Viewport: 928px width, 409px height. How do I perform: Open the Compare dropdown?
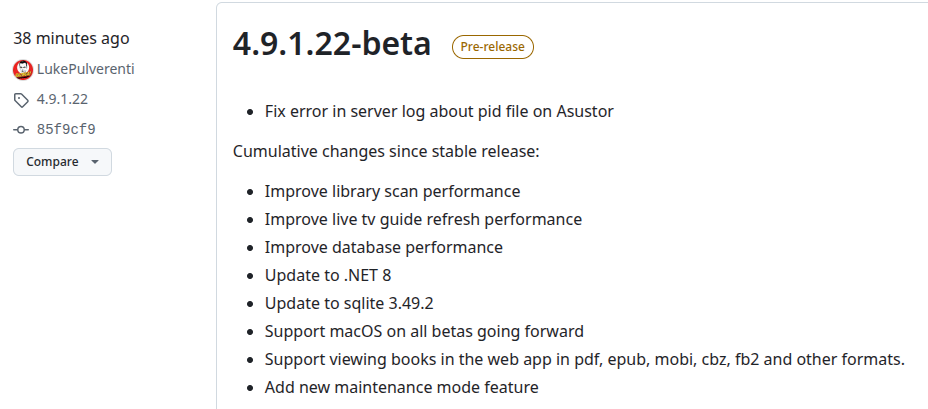tap(62, 162)
